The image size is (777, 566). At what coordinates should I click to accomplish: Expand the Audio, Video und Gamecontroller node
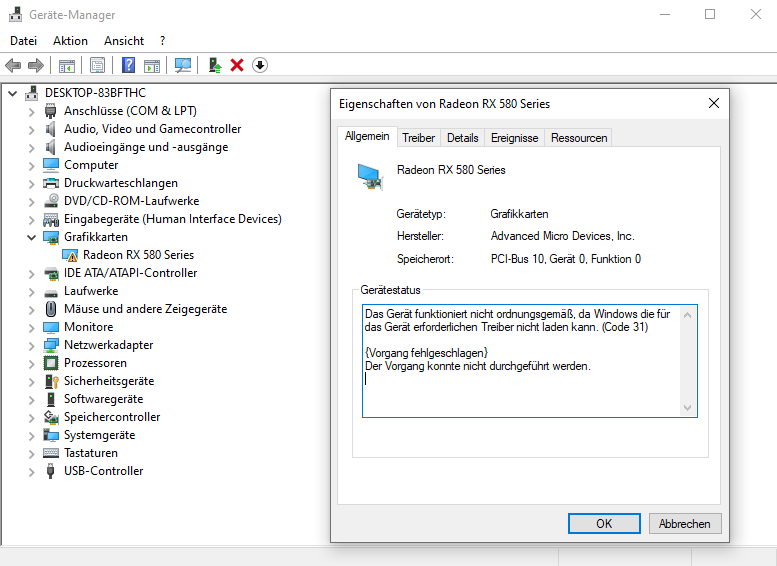pyautogui.click(x=32, y=130)
